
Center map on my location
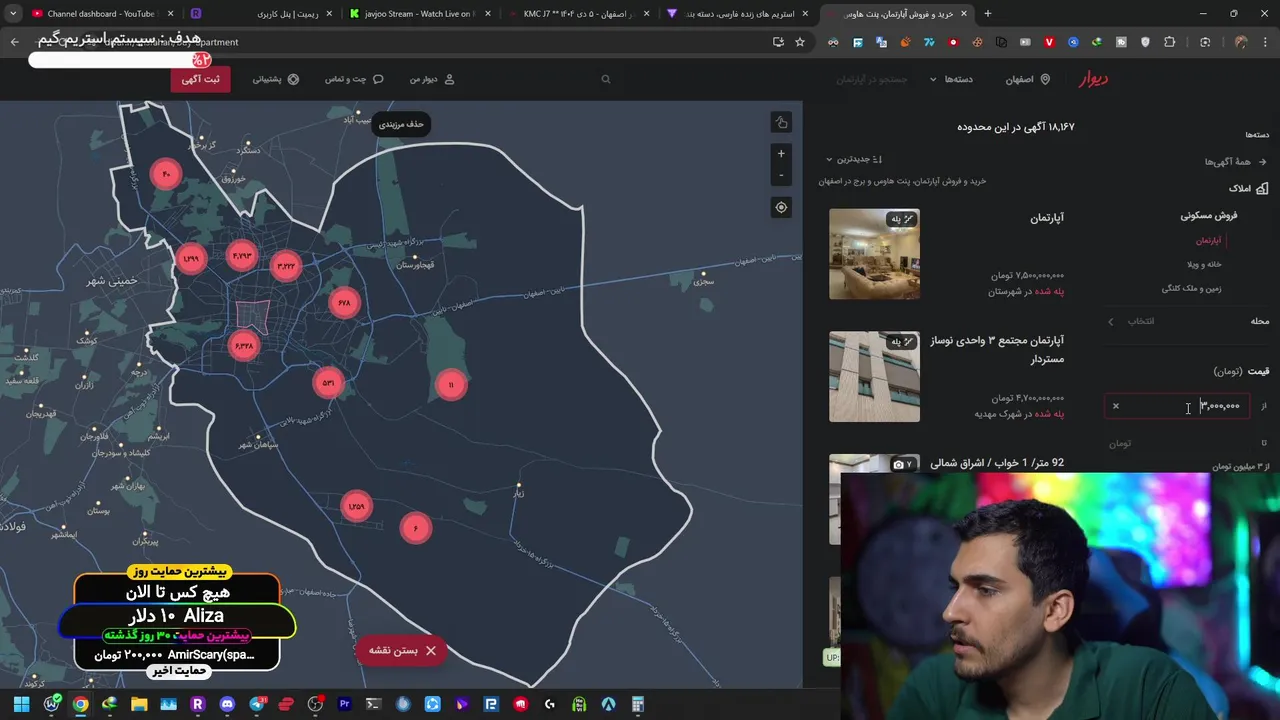(781, 207)
